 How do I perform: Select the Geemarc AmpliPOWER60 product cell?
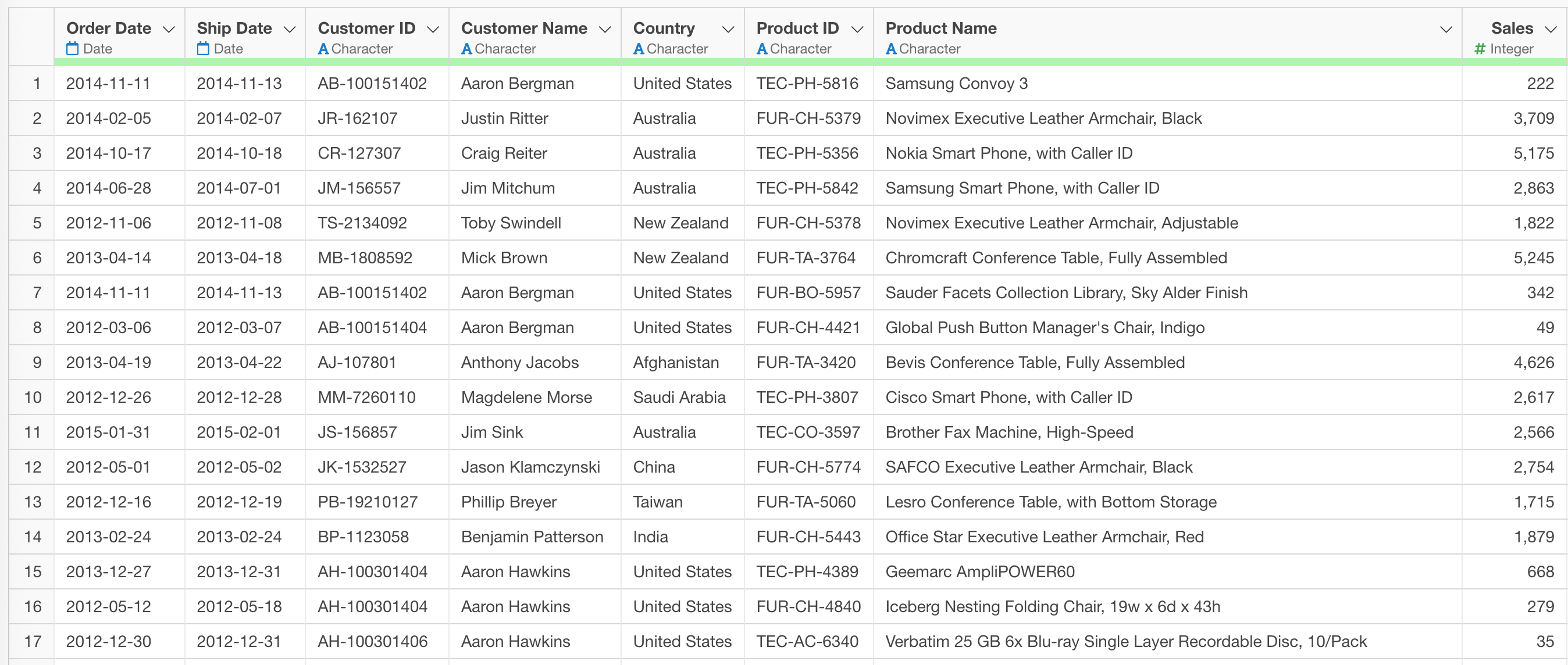(979, 572)
